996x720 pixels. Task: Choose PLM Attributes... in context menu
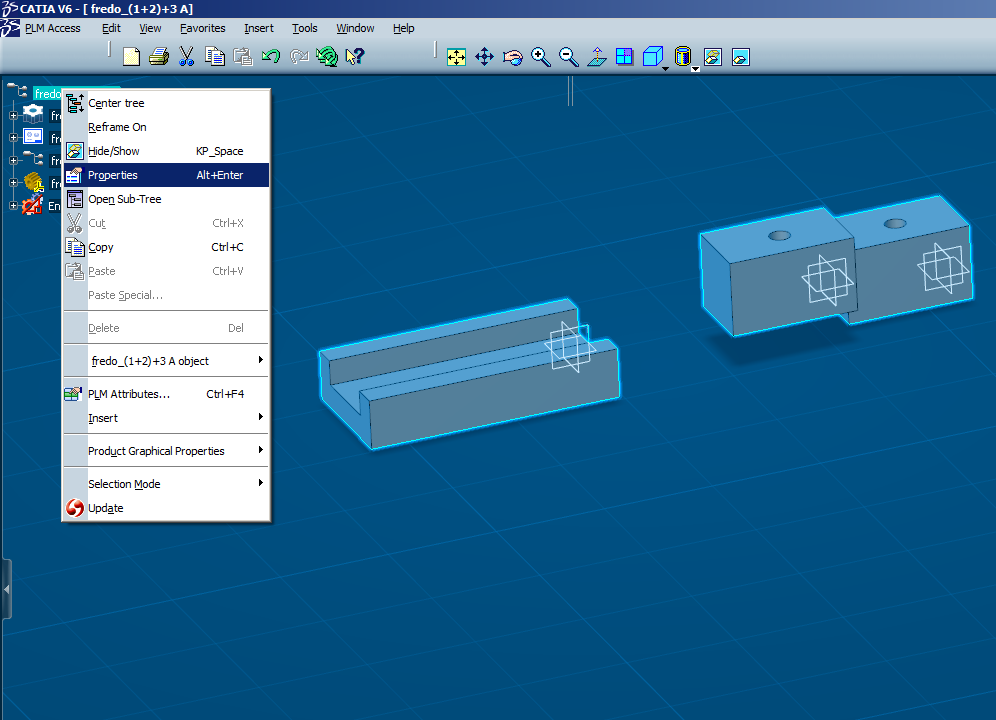pyautogui.click(x=166, y=394)
